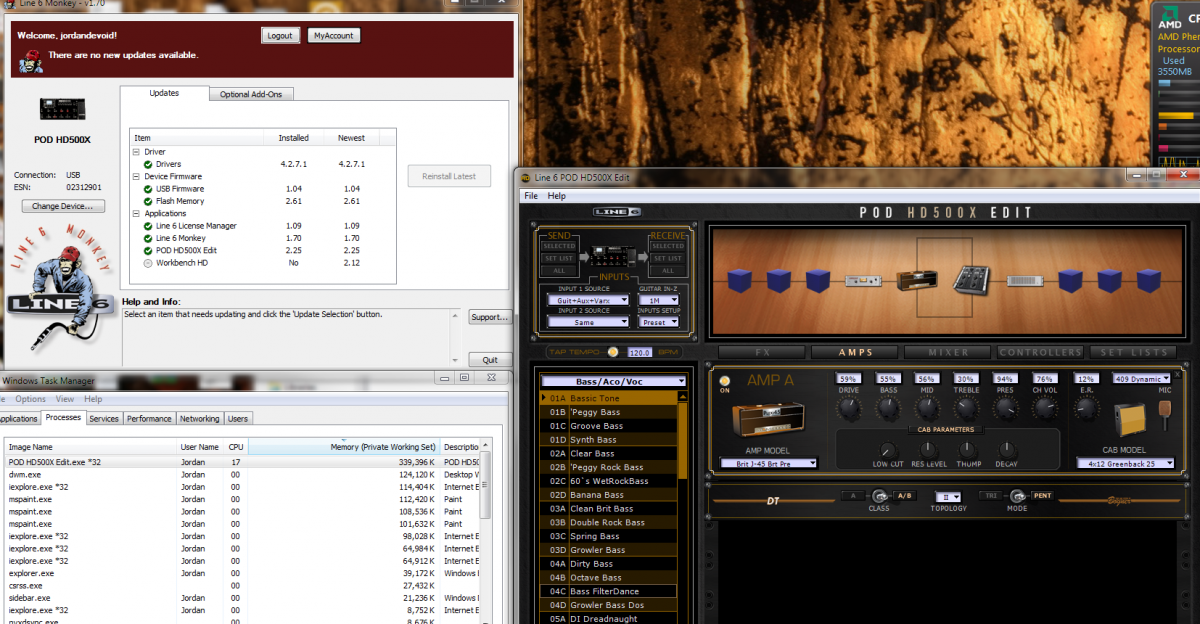Switch to the CONTROLLERS tab
This screenshot has width=1200, height=624.
coord(1041,352)
